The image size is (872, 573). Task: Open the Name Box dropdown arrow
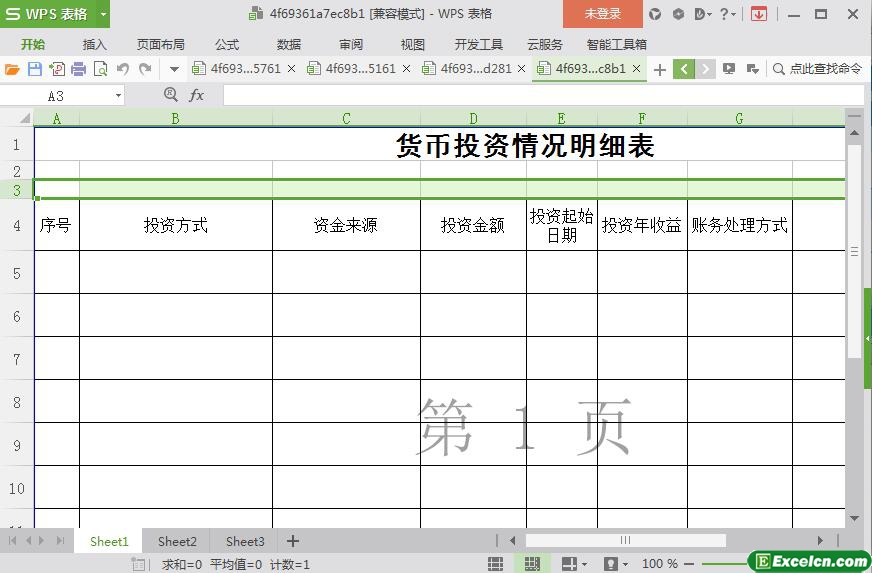tap(118, 96)
